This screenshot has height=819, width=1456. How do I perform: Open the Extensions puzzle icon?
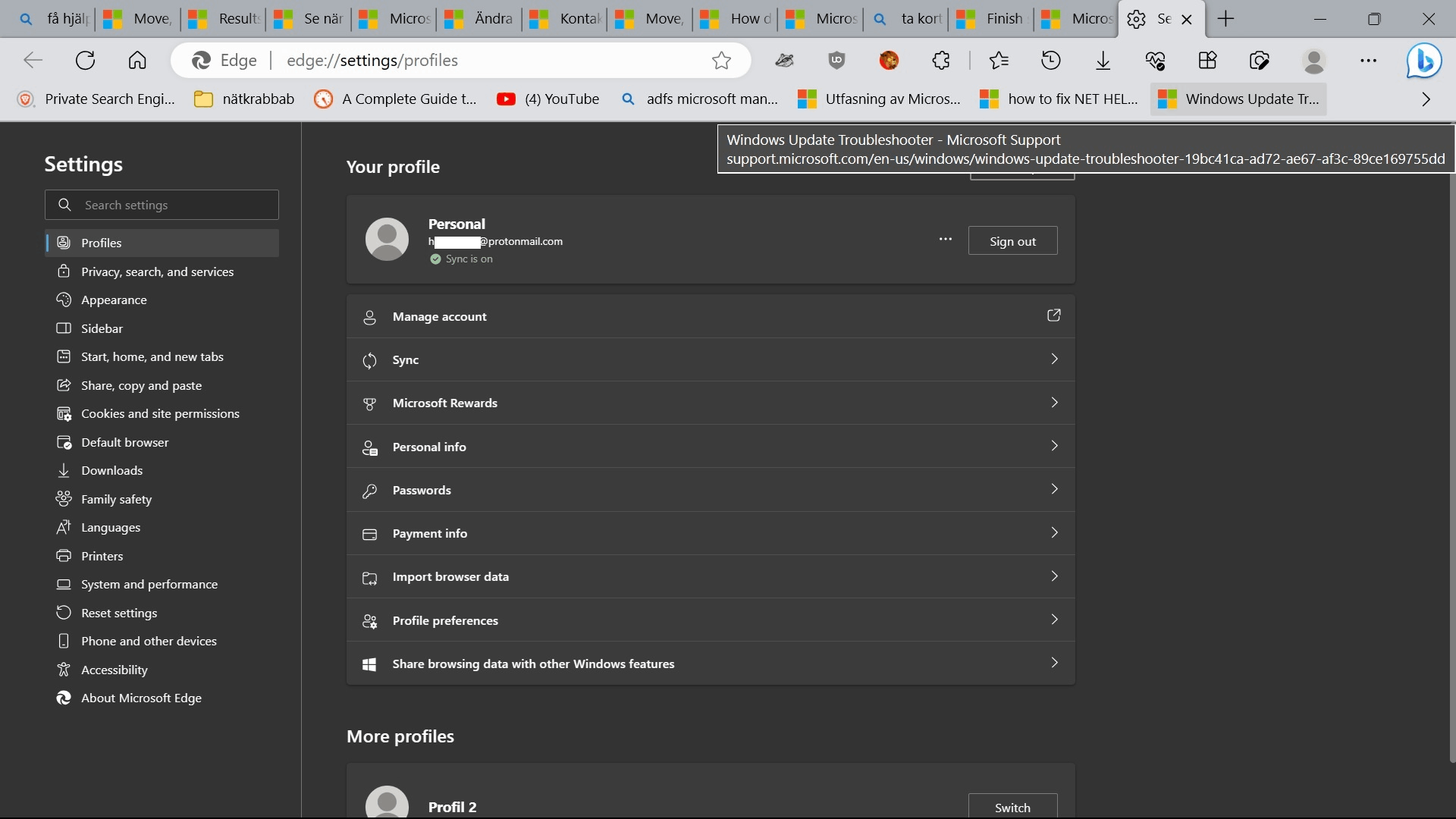(x=940, y=61)
